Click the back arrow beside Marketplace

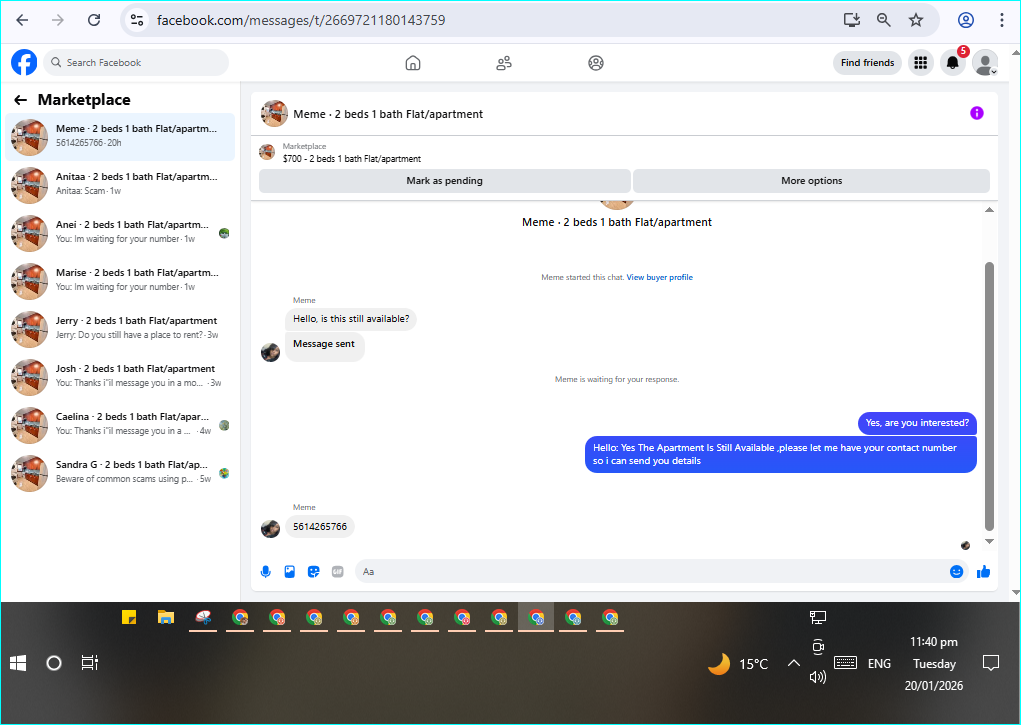click(20, 100)
